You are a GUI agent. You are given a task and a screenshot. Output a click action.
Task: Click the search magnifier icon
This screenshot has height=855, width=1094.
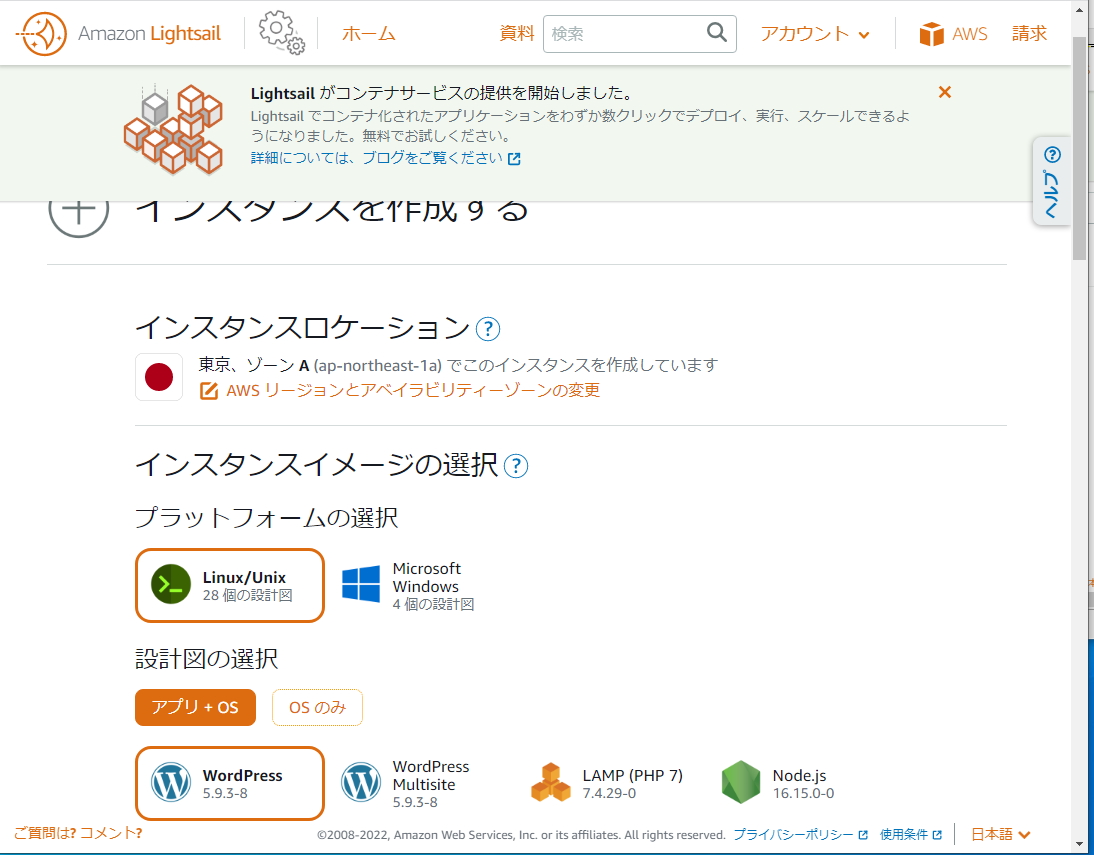click(x=717, y=32)
